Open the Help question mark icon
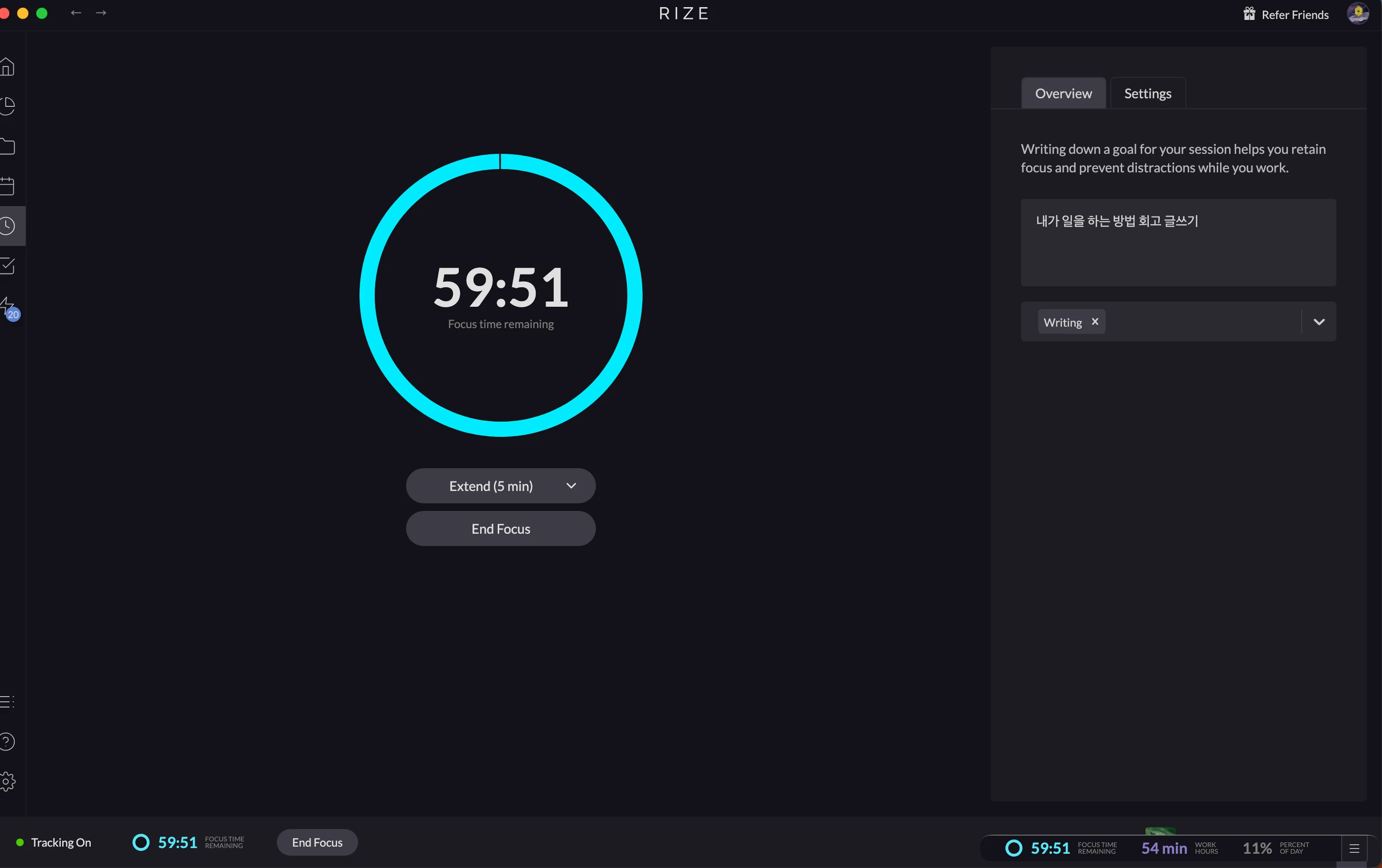Screen dimensions: 1382x868 tap(8, 741)
